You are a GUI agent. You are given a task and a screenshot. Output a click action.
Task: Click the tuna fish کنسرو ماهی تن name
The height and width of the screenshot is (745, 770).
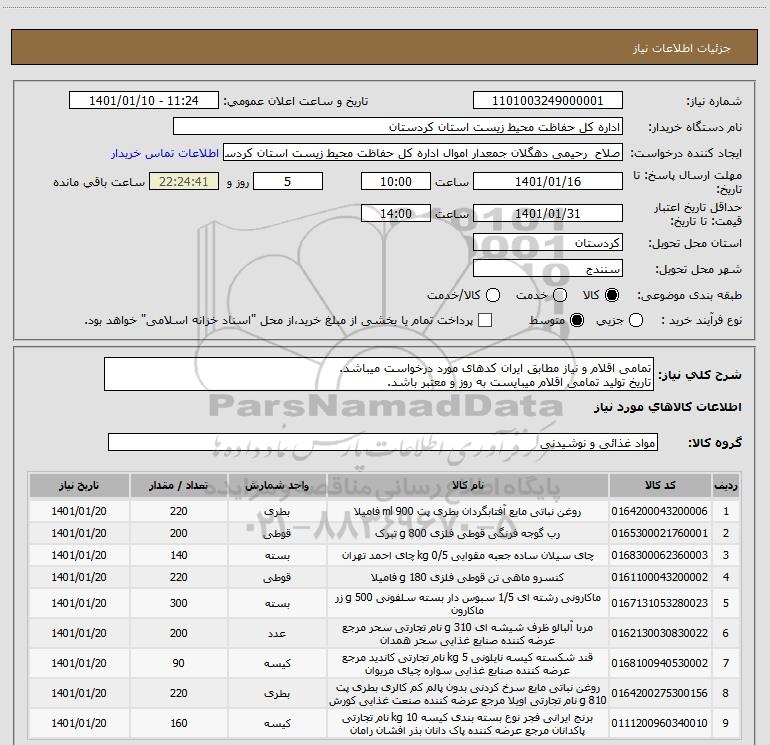(468, 578)
